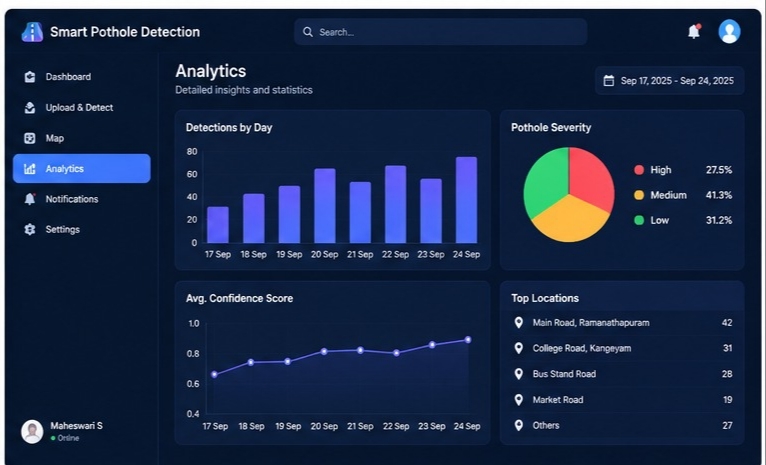Image resolution: width=766 pixels, height=465 pixels.
Task: Select the Market Road row text
Action: point(558,400)
